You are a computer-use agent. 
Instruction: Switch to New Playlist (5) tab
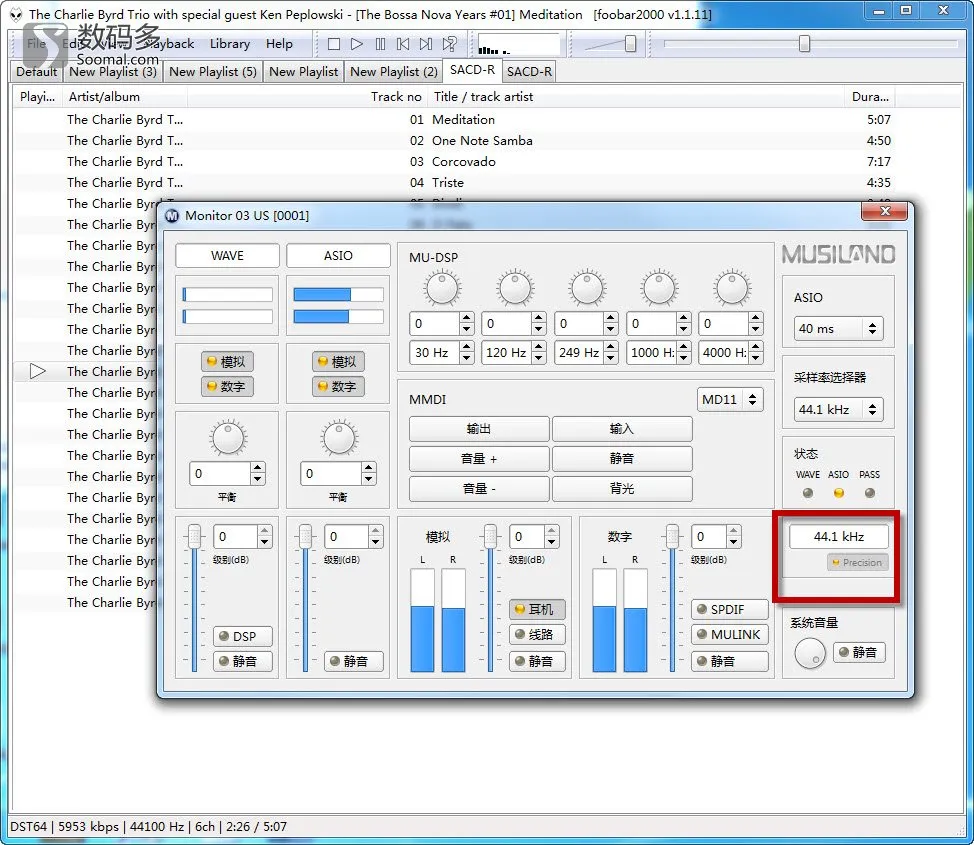tap(212, 71)
